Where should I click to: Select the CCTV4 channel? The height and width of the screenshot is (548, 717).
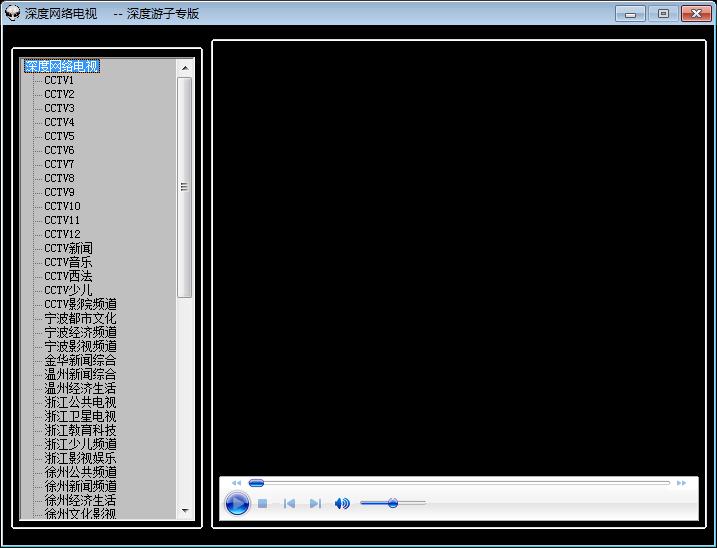point(59,123)
